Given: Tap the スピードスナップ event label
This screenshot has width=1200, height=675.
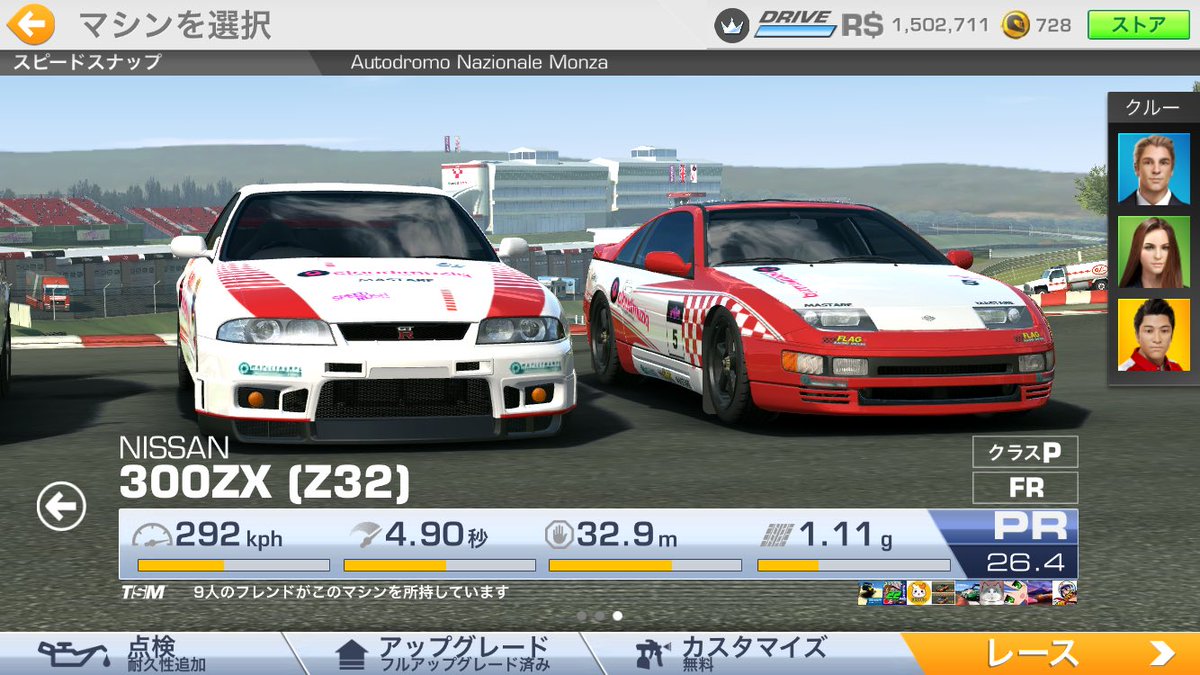Looking at the screenshot, I should point(87,62).
